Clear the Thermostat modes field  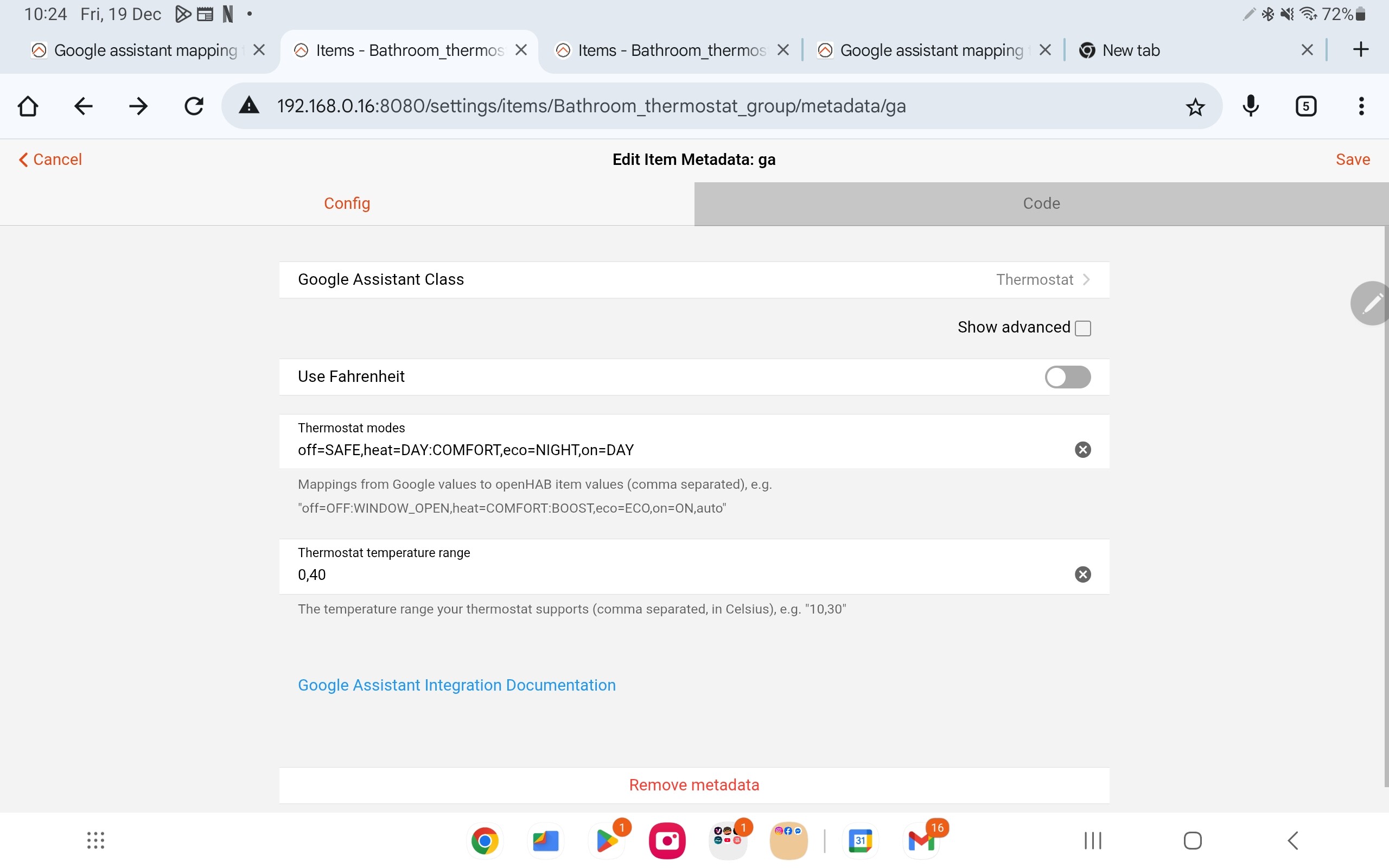1082,450
